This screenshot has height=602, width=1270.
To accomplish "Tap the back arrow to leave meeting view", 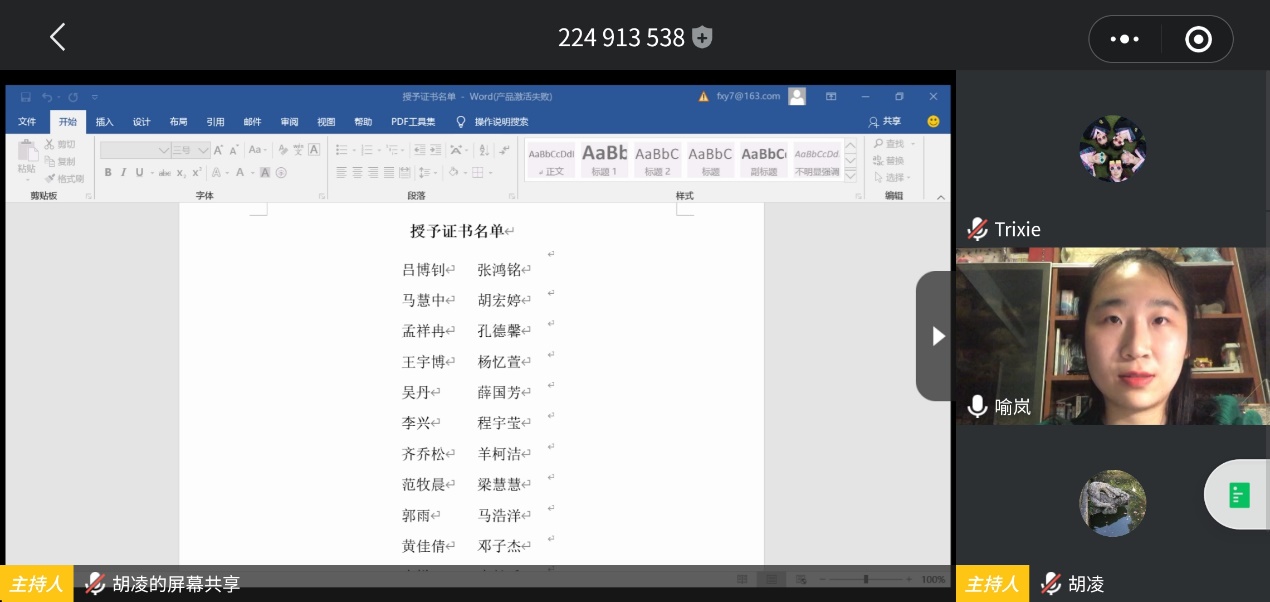I will (x=57, y=38).
